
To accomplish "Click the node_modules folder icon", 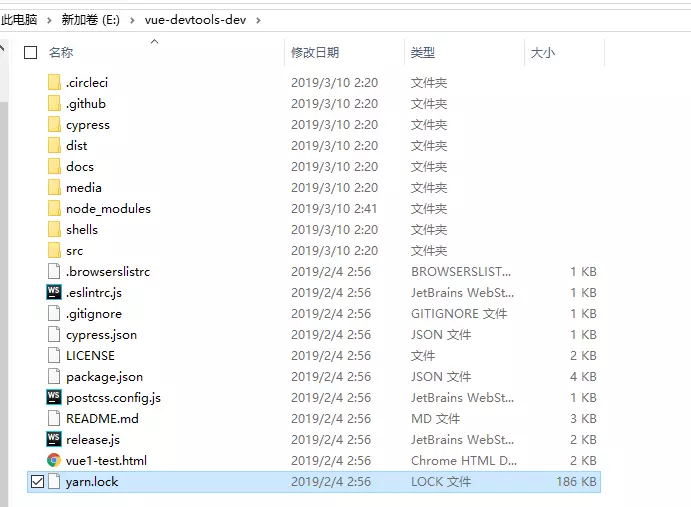I will [x=54, y=209].
